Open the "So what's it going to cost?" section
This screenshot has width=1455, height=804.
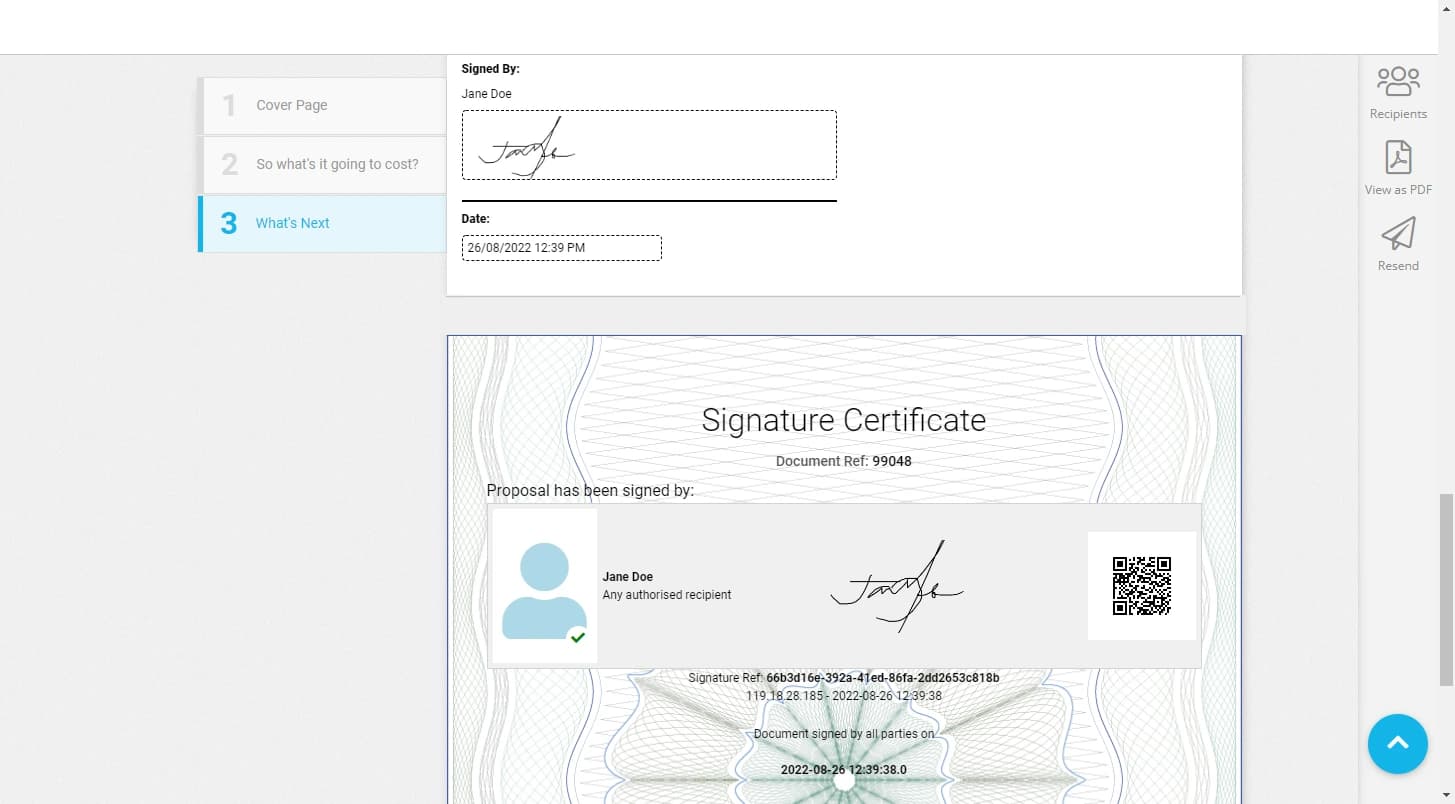tap(337, 164)
